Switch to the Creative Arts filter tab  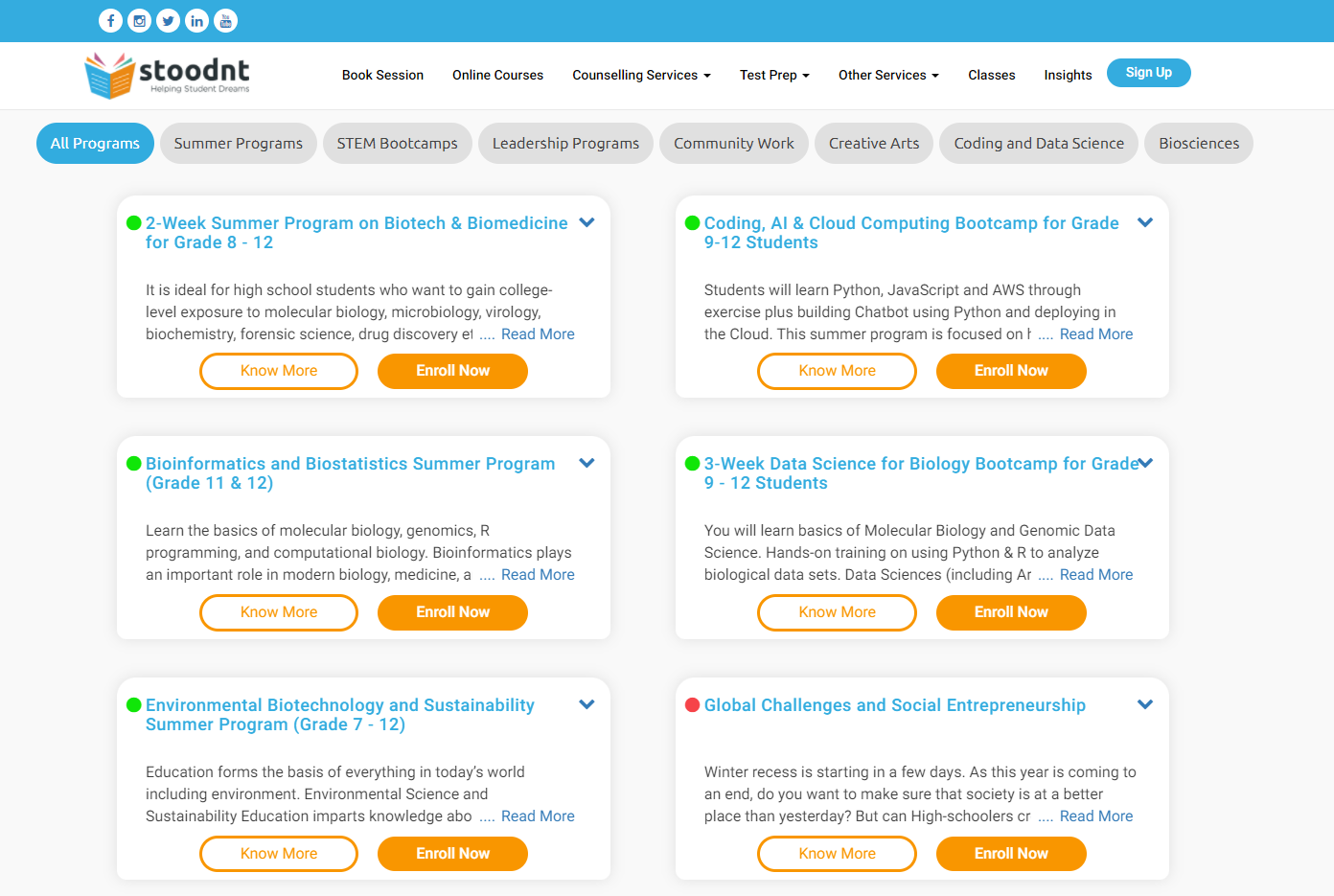click(x=873, y=143)
